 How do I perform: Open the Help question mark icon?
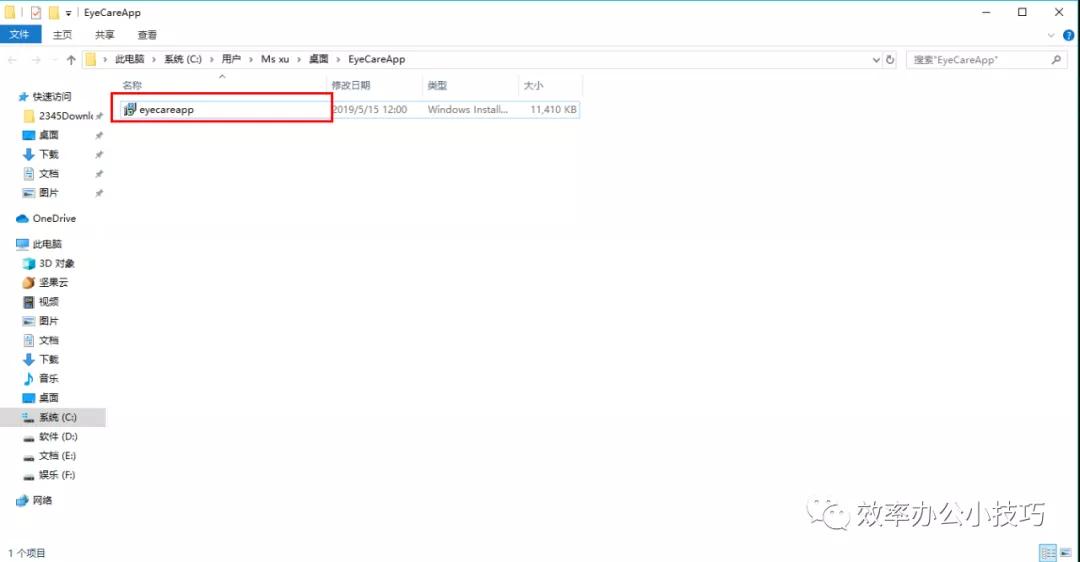coord(1068,35)
